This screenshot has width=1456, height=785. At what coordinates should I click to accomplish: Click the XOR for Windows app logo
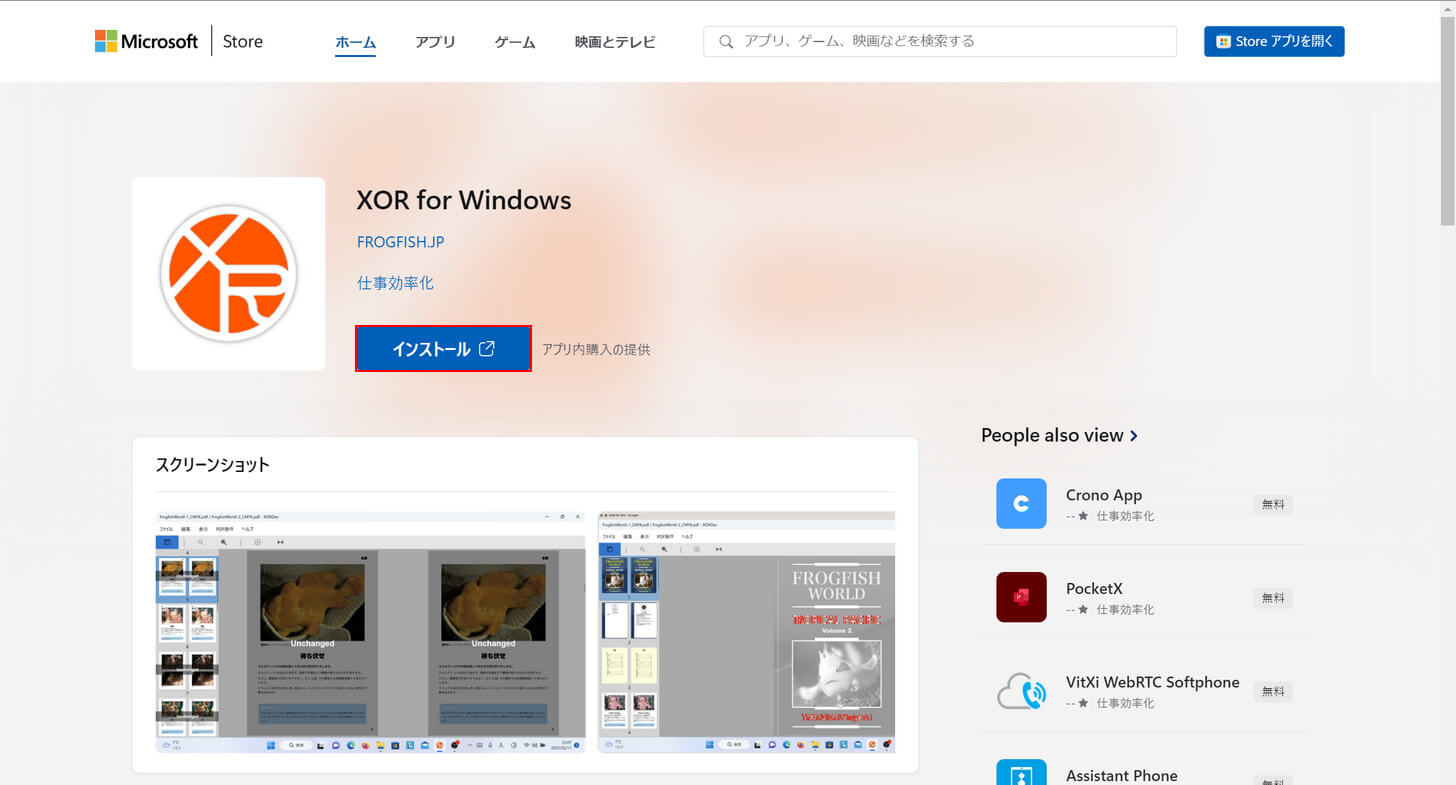tap(229, 273)
